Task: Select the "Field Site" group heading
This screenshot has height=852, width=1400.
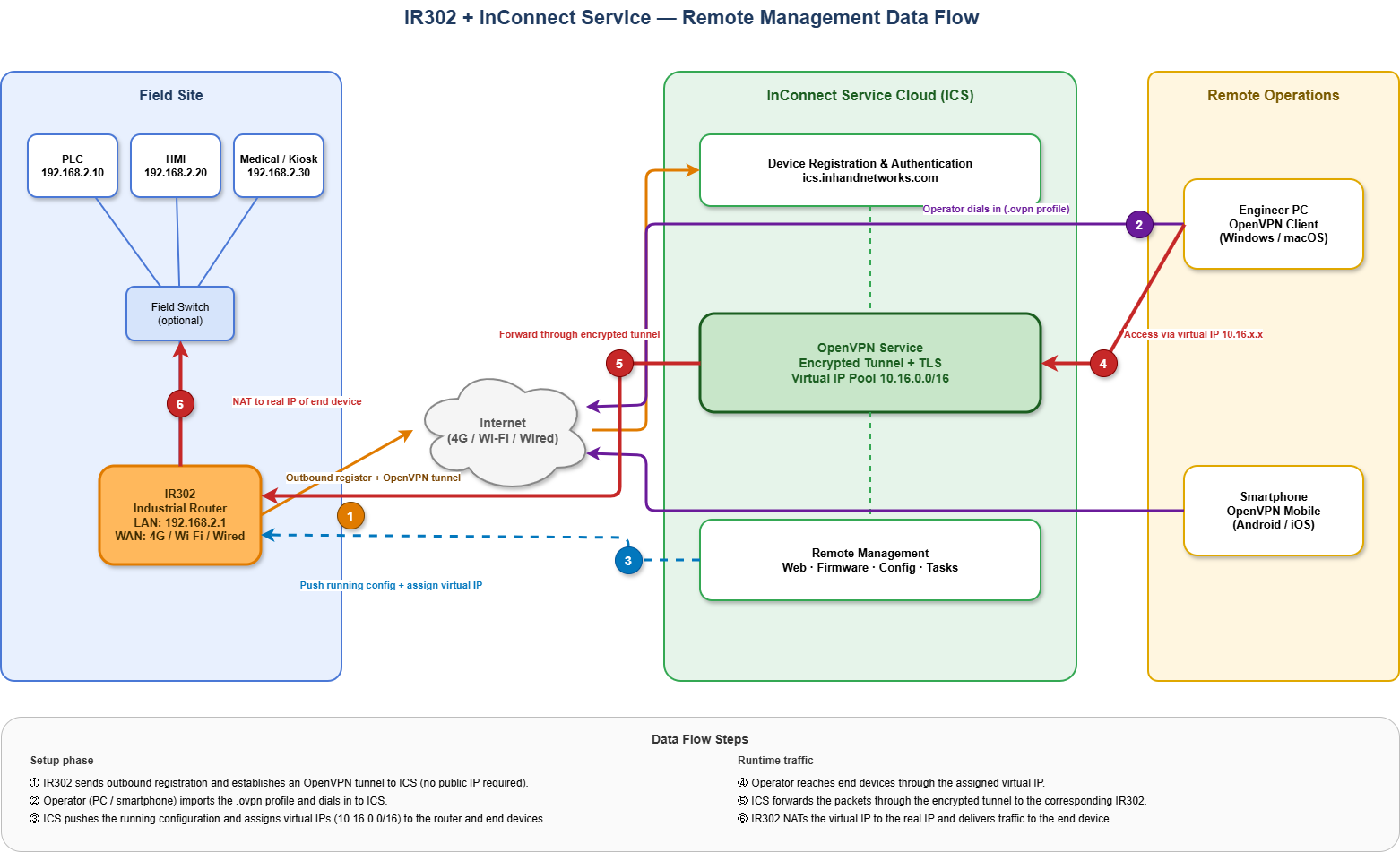Action: 171,96
